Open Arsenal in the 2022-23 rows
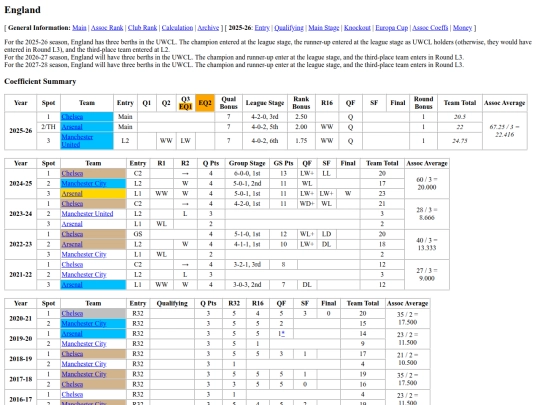Image resolution: width=540 pixels, height=405 pixels. pyautogui.click(x=72, y=245)
